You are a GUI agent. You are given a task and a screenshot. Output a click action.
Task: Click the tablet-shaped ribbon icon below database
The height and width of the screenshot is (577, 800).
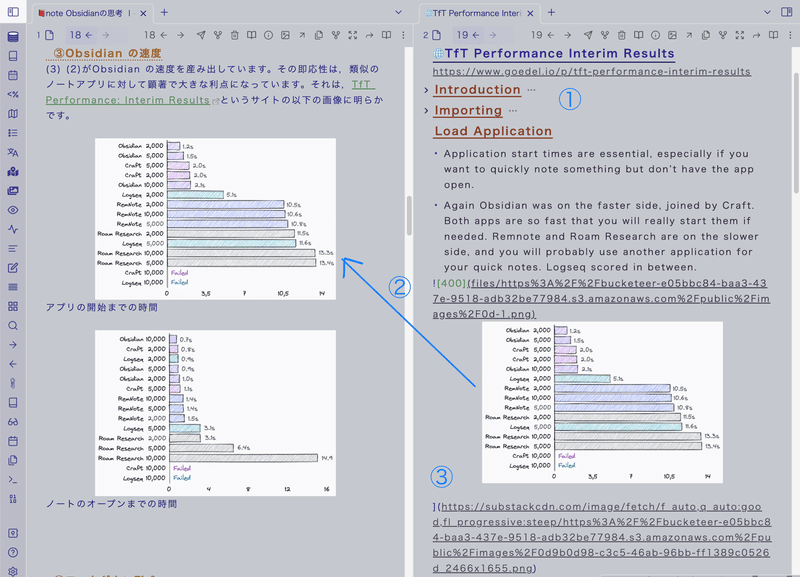click(x=13, y=56)
